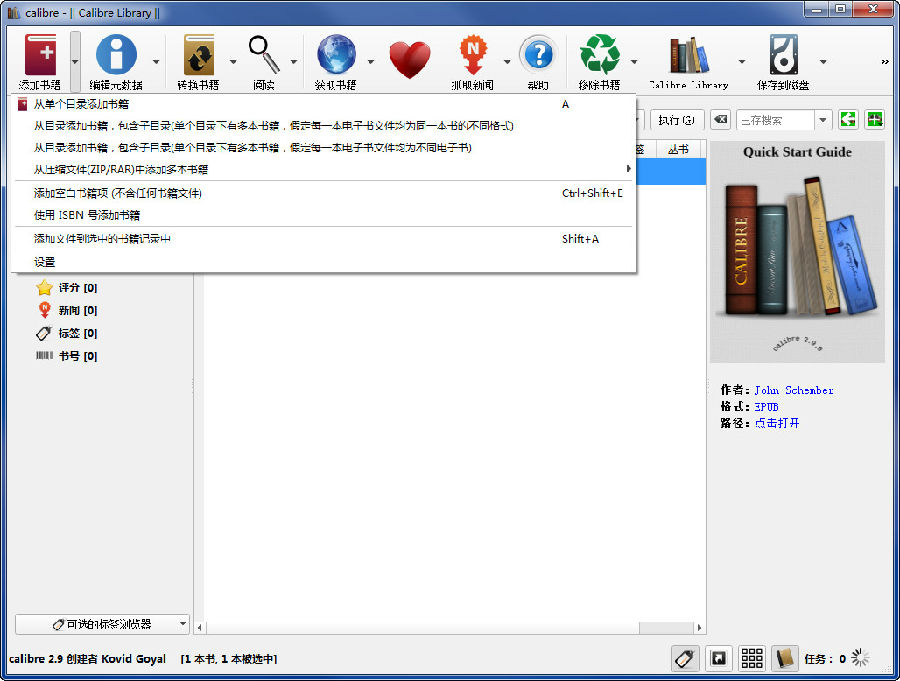Screen dimensions: 900x681
Task: Select Identifiers (书号) category in tag browser
Action: [67, 356]
